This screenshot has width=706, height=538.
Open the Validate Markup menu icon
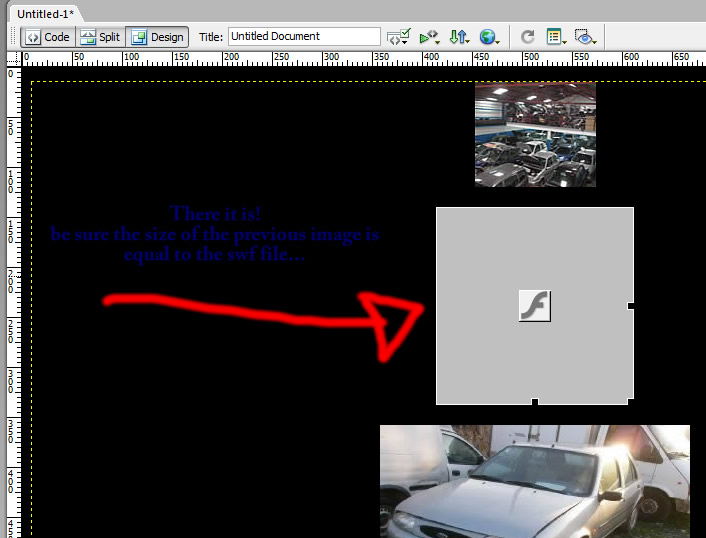point(399,37)
